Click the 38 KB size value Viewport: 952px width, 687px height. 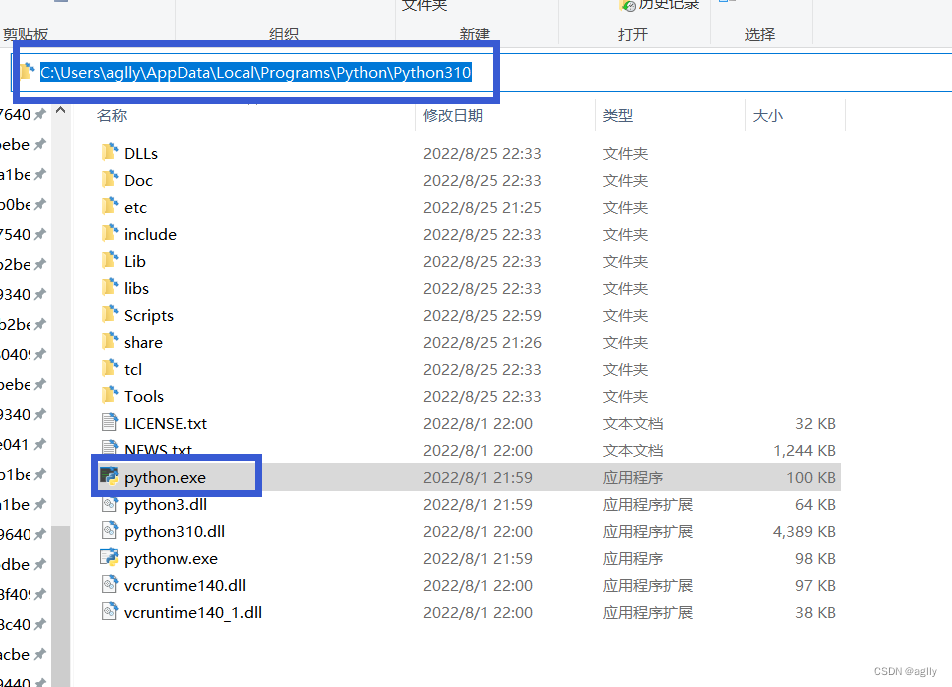pos(815,613)
